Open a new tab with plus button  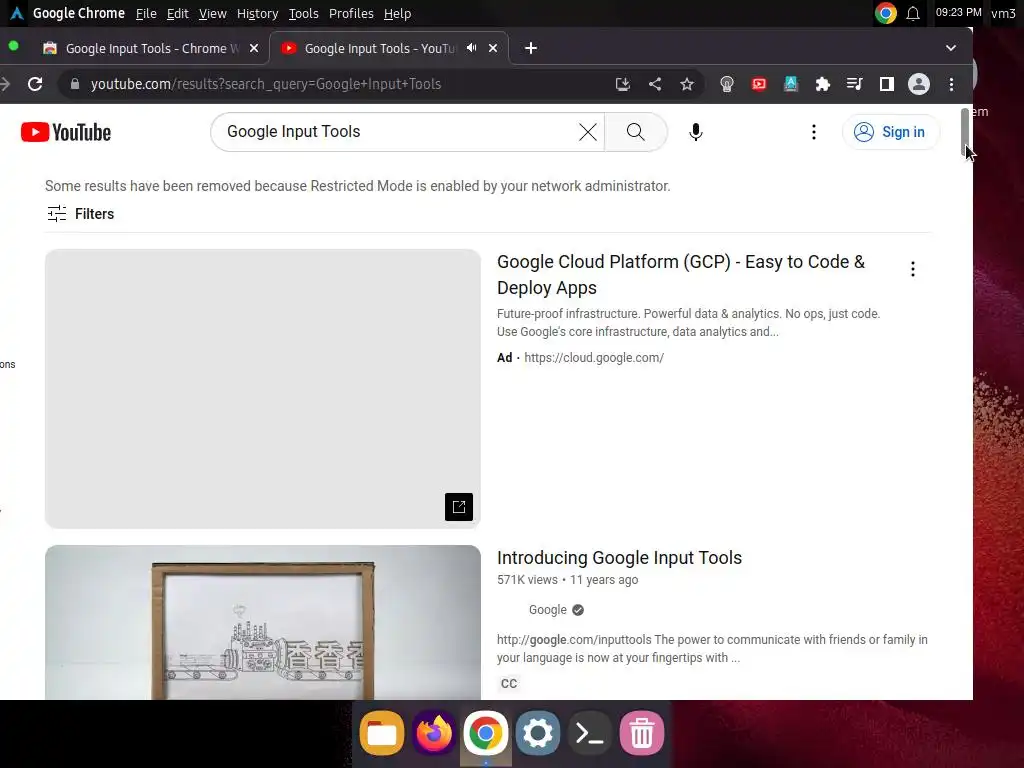point(531,48)
